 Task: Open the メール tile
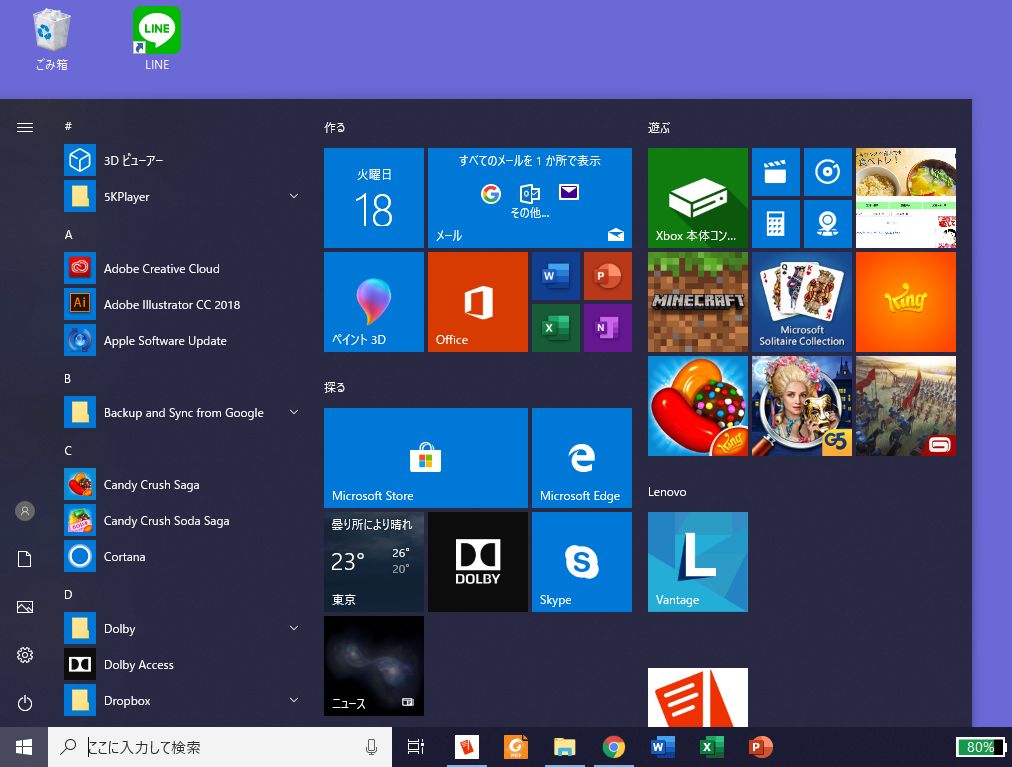coord(530,198)
